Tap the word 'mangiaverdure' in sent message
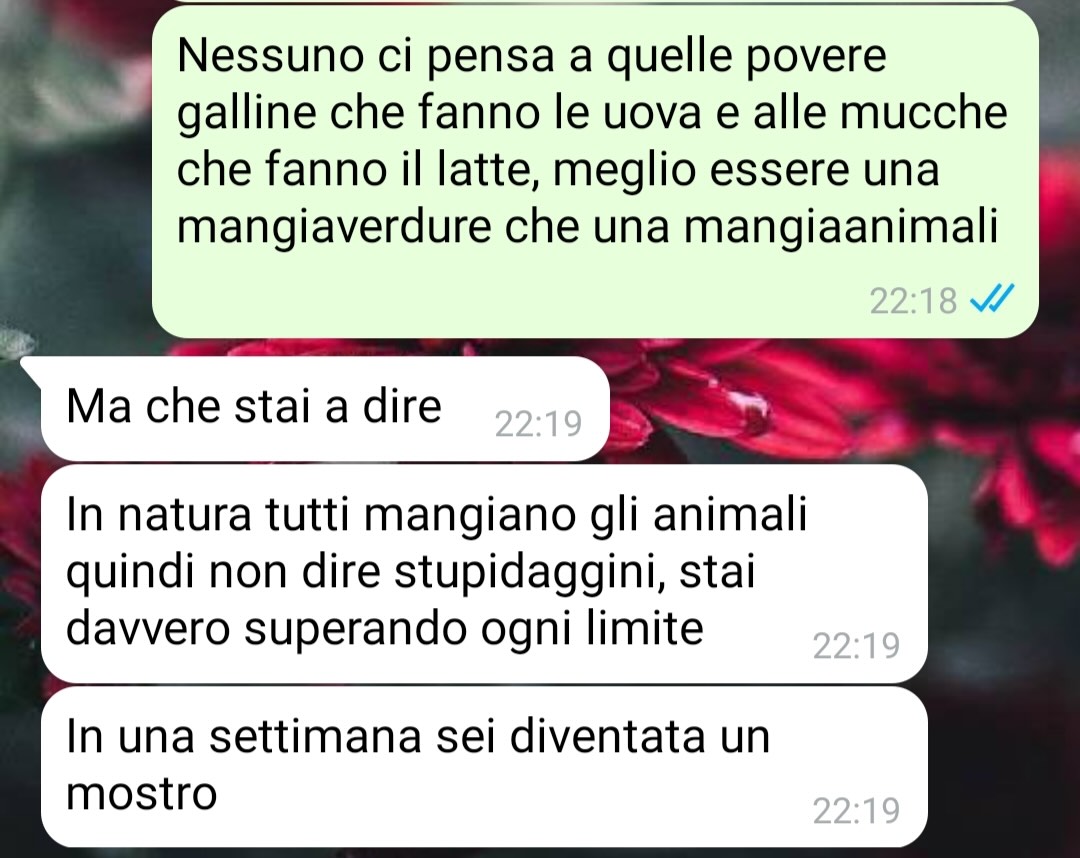Image resolution: width=1080 pixels, height=858 pixels. click(x=334, y=227)
